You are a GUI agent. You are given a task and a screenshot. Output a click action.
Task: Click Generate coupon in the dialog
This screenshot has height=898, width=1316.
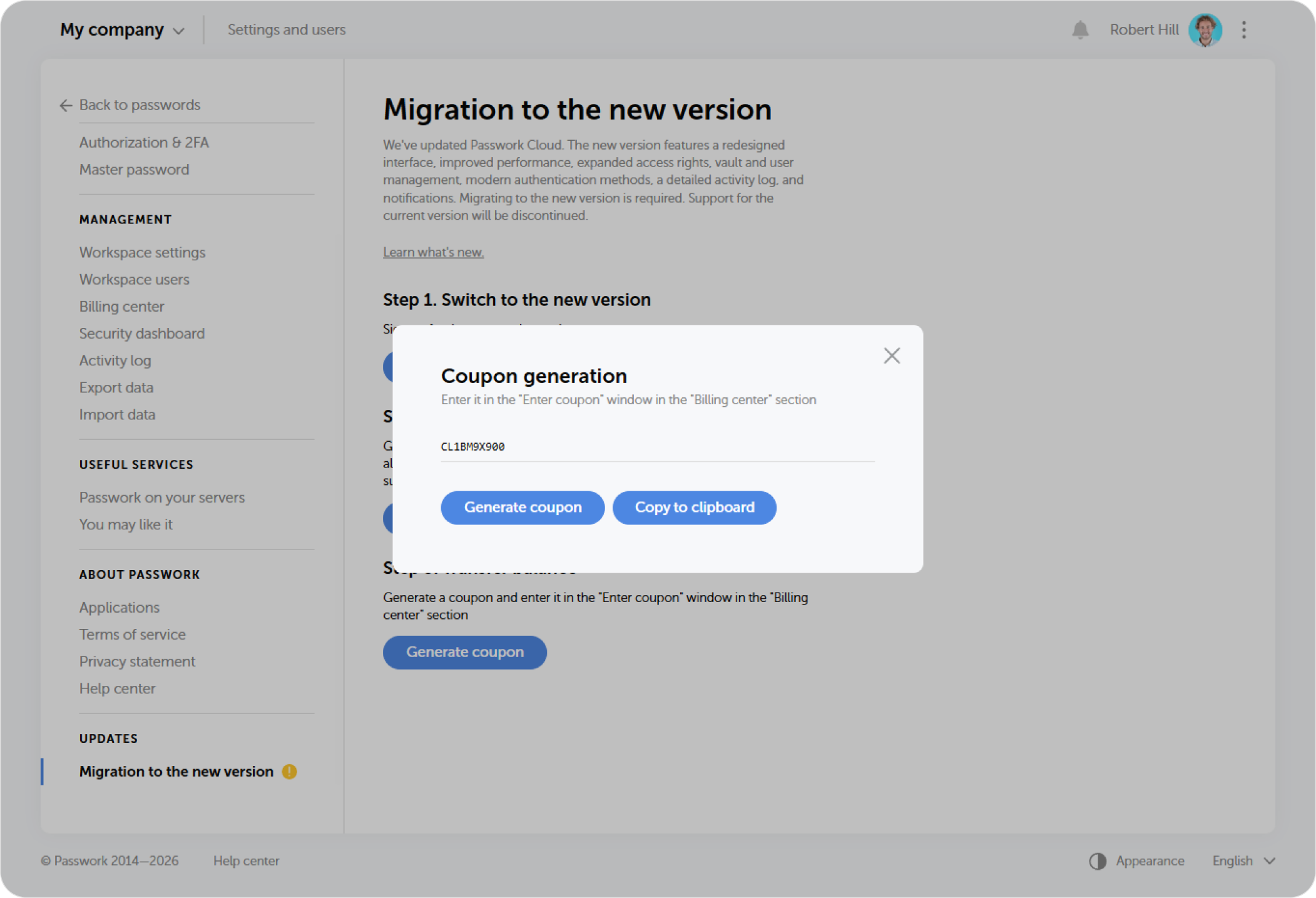[x=523, y=508]
